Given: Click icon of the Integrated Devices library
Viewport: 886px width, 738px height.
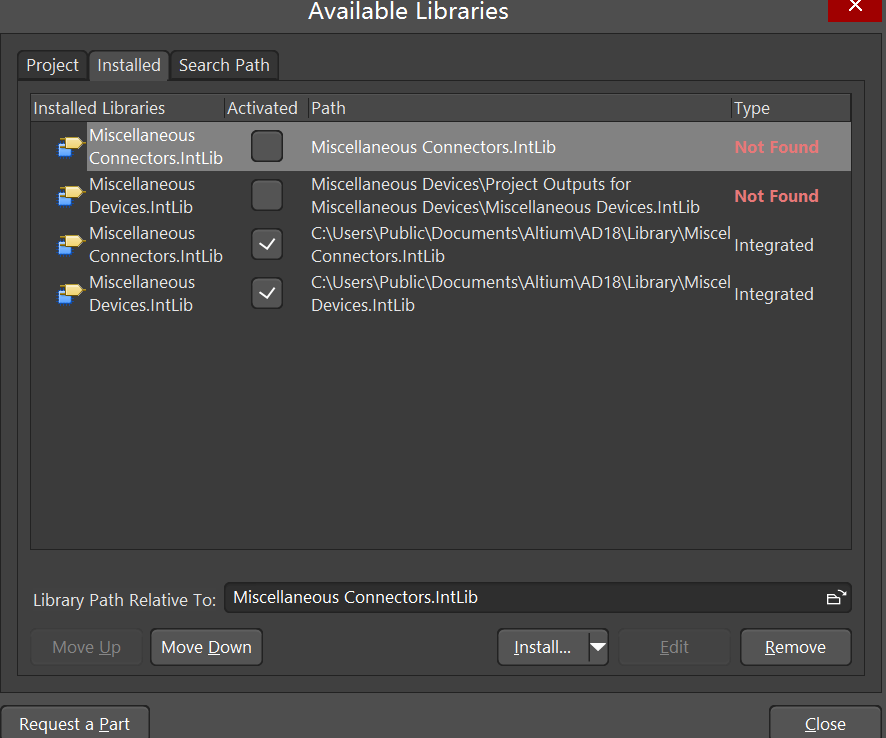Looking at the screenshot, I should 71,294.
